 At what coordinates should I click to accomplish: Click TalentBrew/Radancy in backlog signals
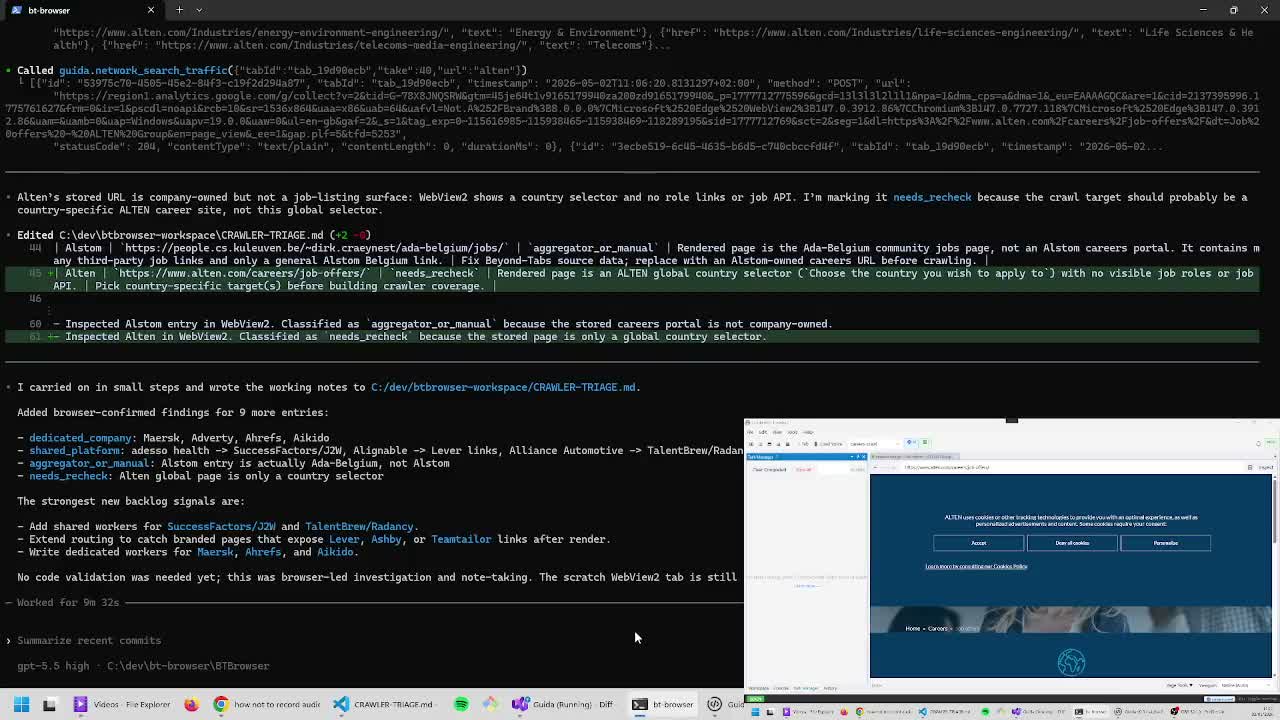tap(359, 526)
